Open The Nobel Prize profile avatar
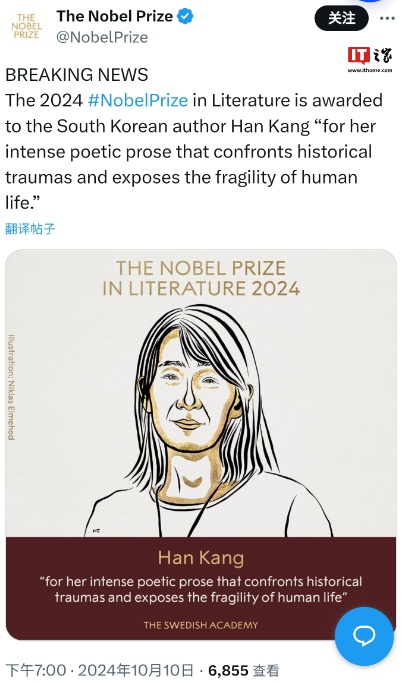402x683 pixels. [x=25, y=26]
